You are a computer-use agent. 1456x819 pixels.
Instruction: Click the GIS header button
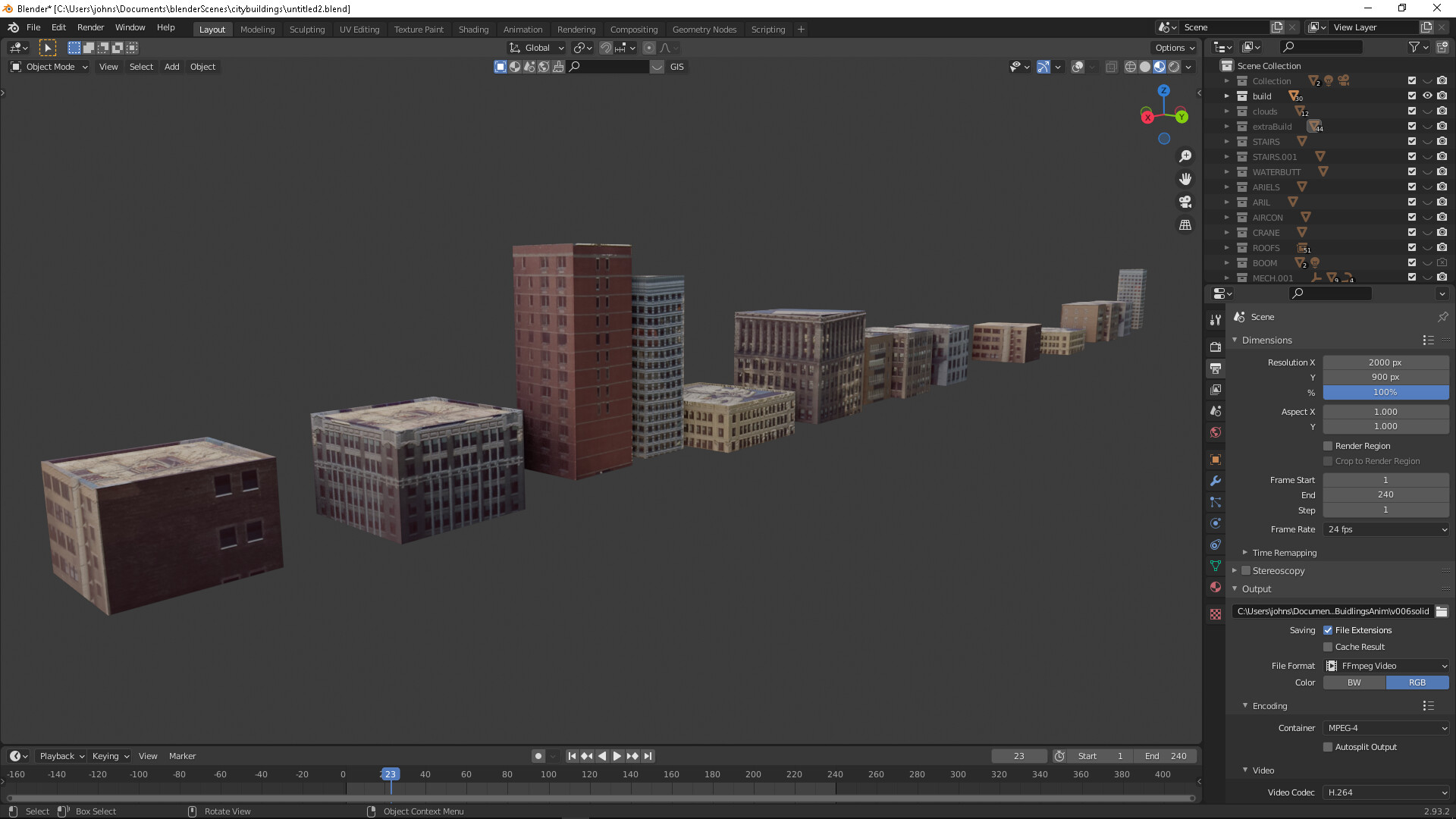[676, 67]
